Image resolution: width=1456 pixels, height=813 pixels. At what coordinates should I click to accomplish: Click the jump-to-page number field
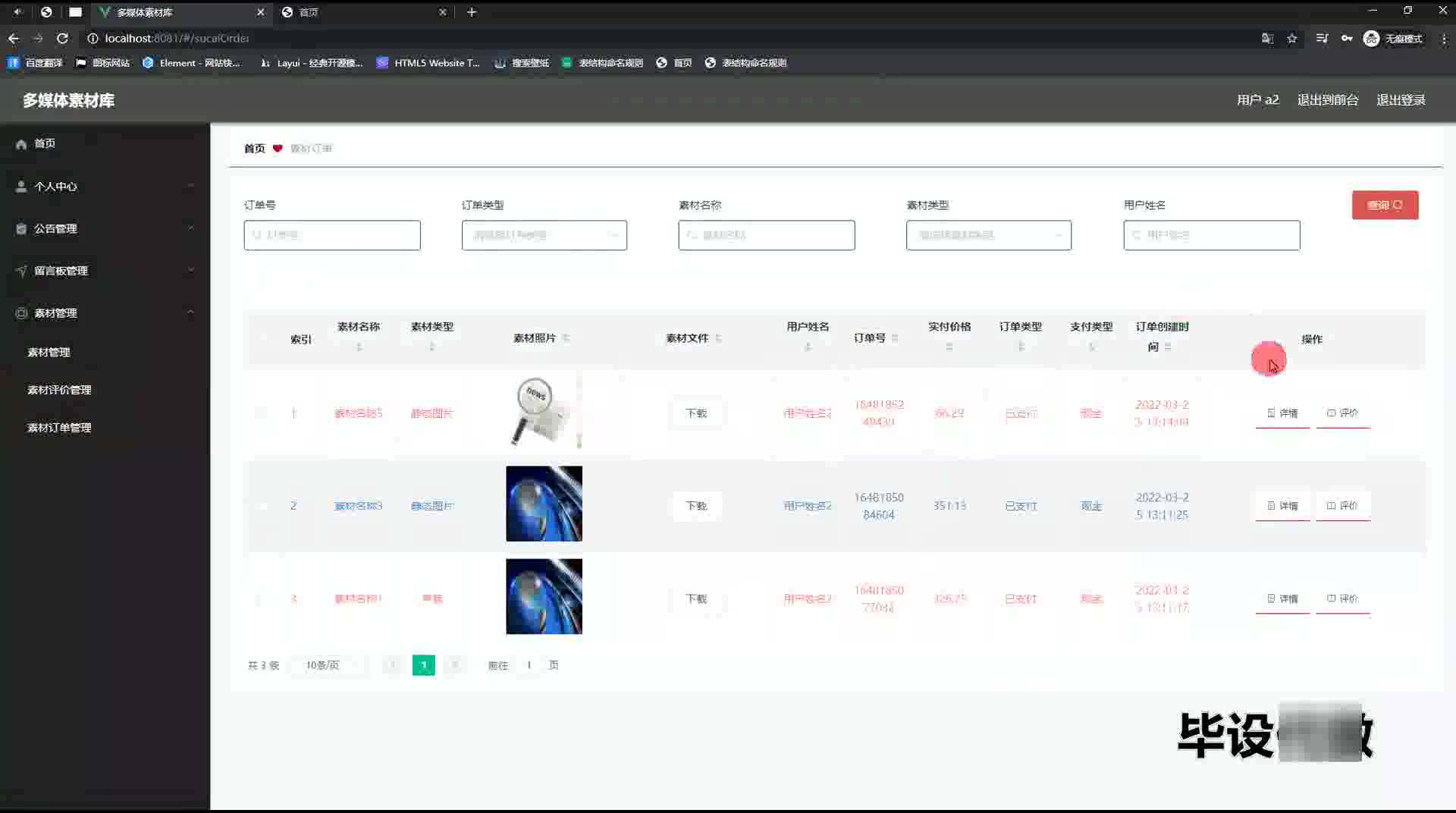click(529, 665)
